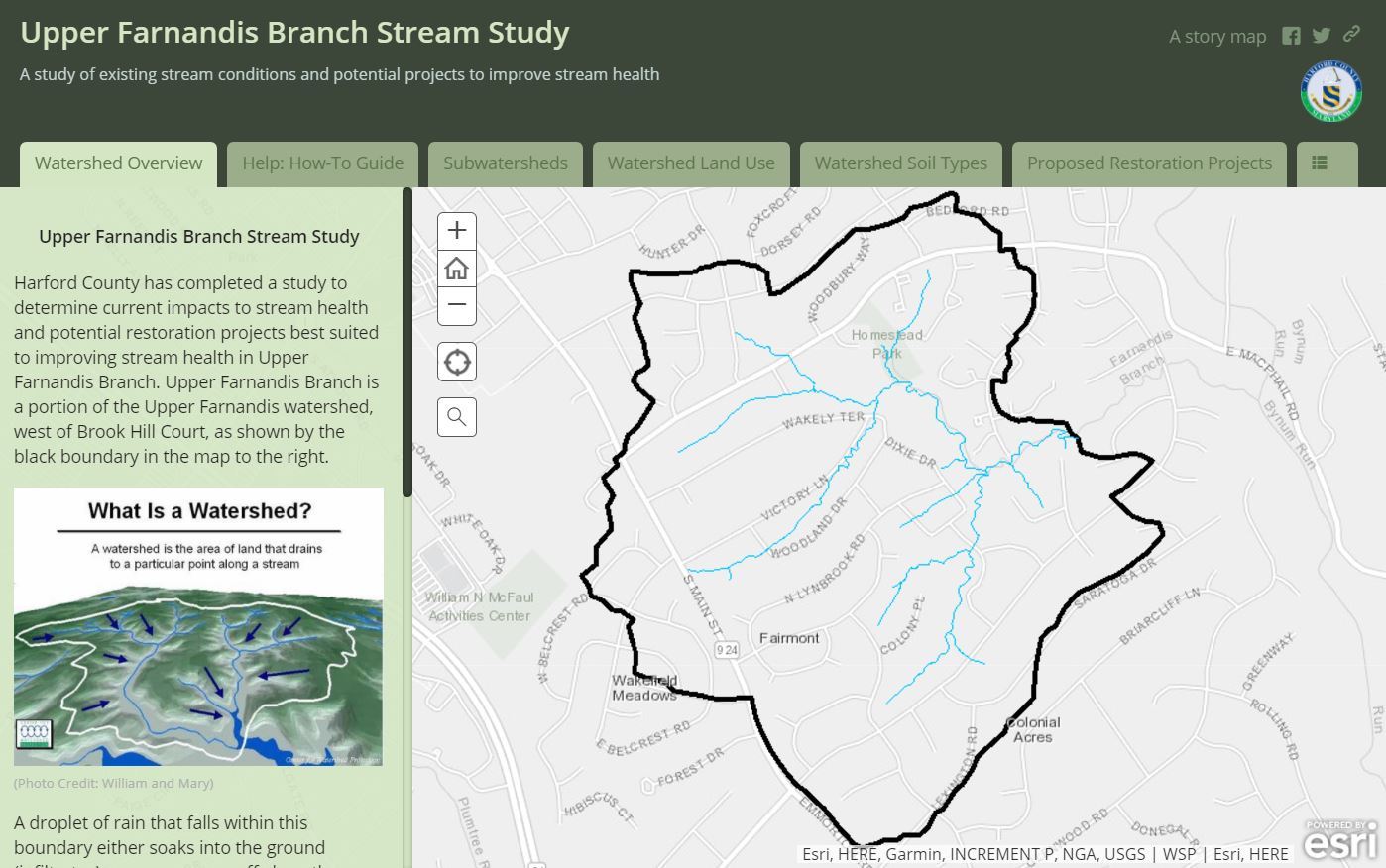Copy the story map share link

[1351, 35]
